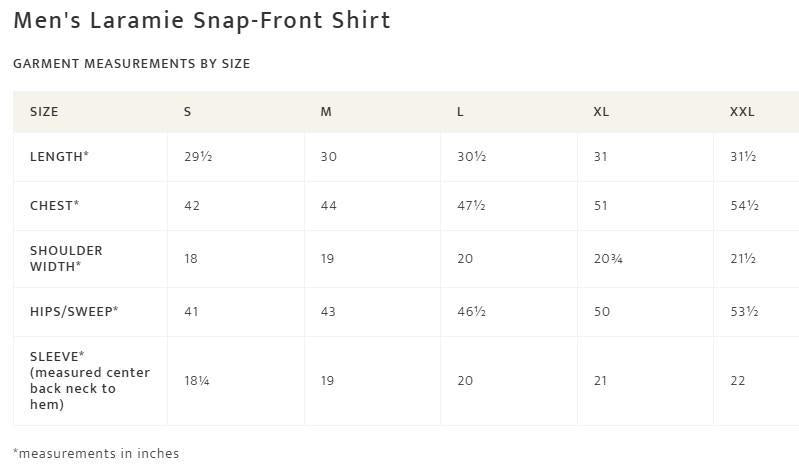Click the SIZE column header
799x473 pixels.
pyautogui.click(x=44, y=112)
